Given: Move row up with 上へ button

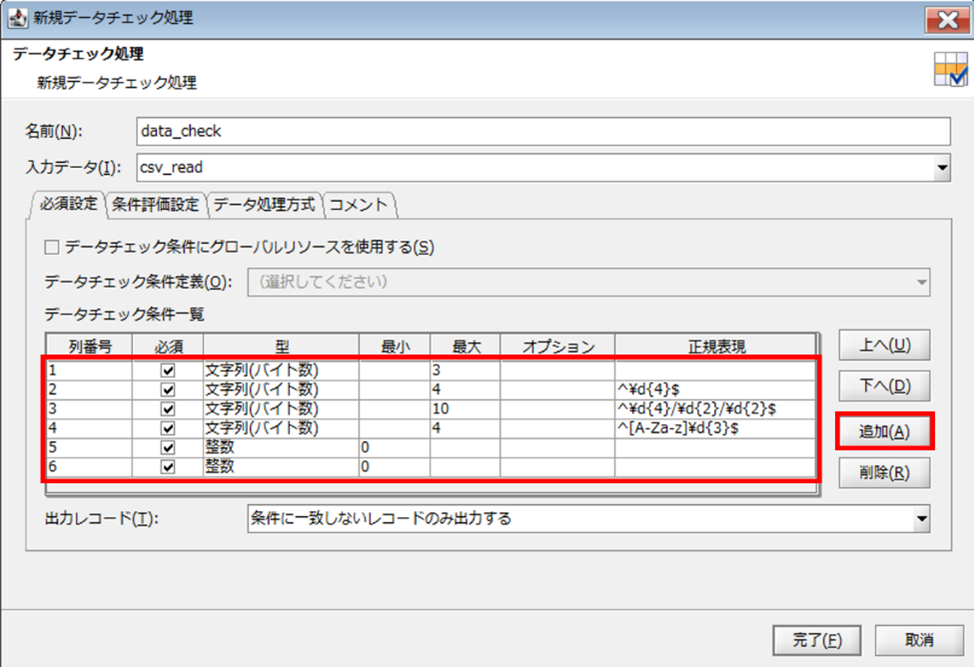Looking at the screenshot, I should [x=884, y=345].
